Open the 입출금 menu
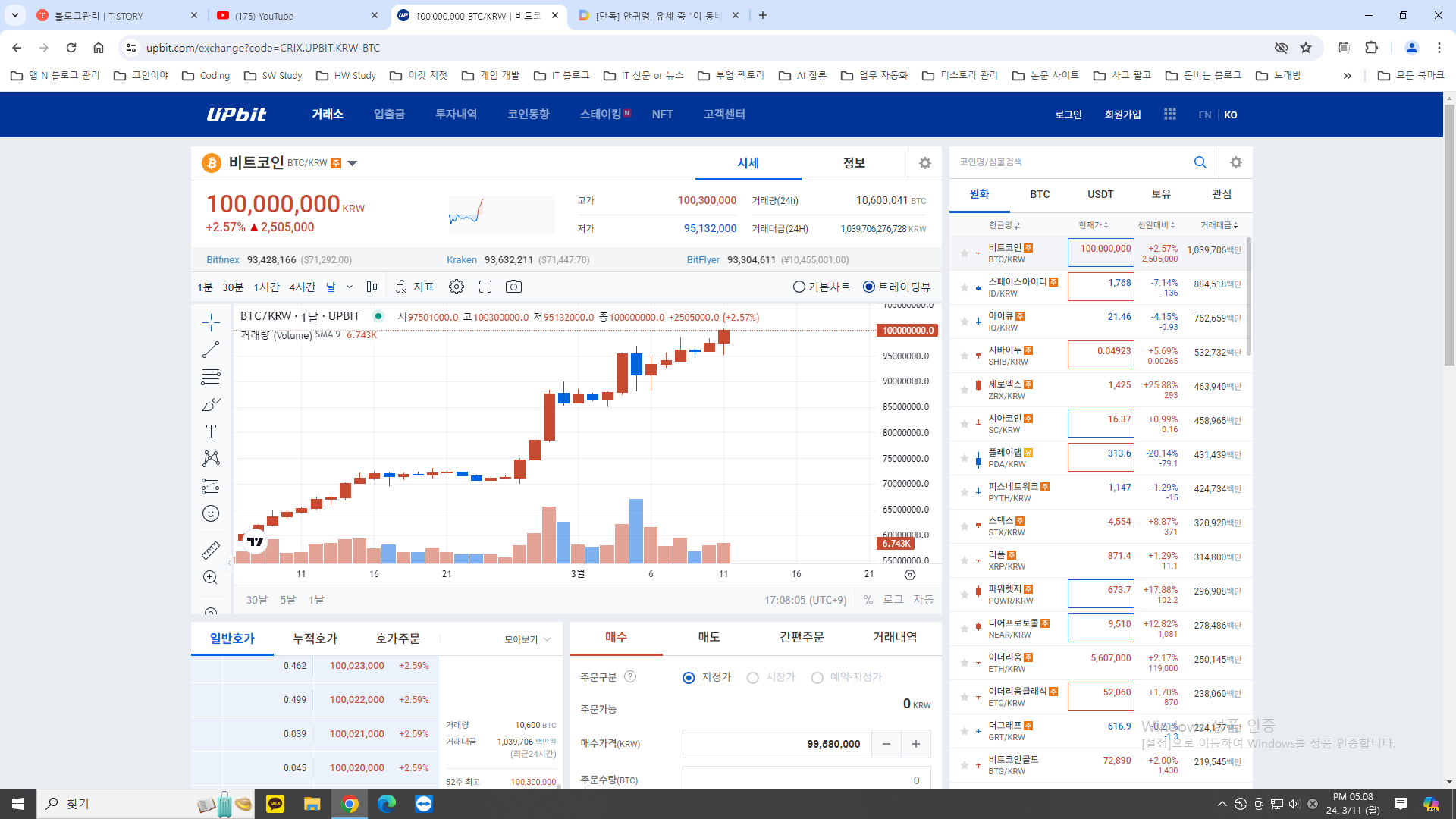This screenshot has width=1456, height=819. 389,114
